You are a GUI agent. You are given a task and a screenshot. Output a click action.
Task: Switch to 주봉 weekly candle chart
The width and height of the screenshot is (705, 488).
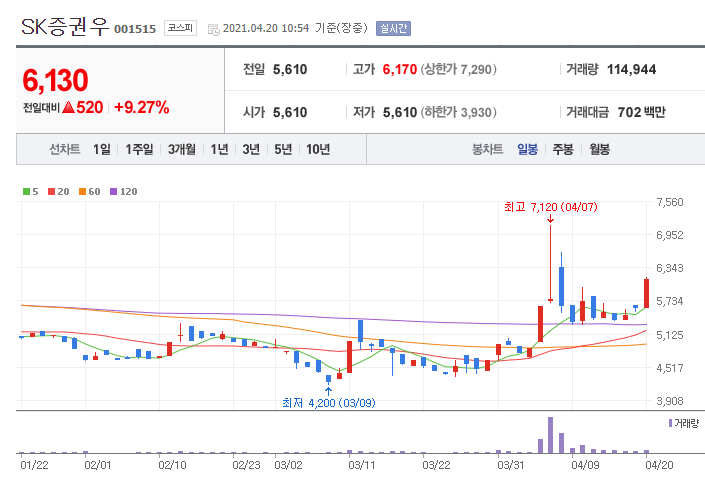pos(563,149)
